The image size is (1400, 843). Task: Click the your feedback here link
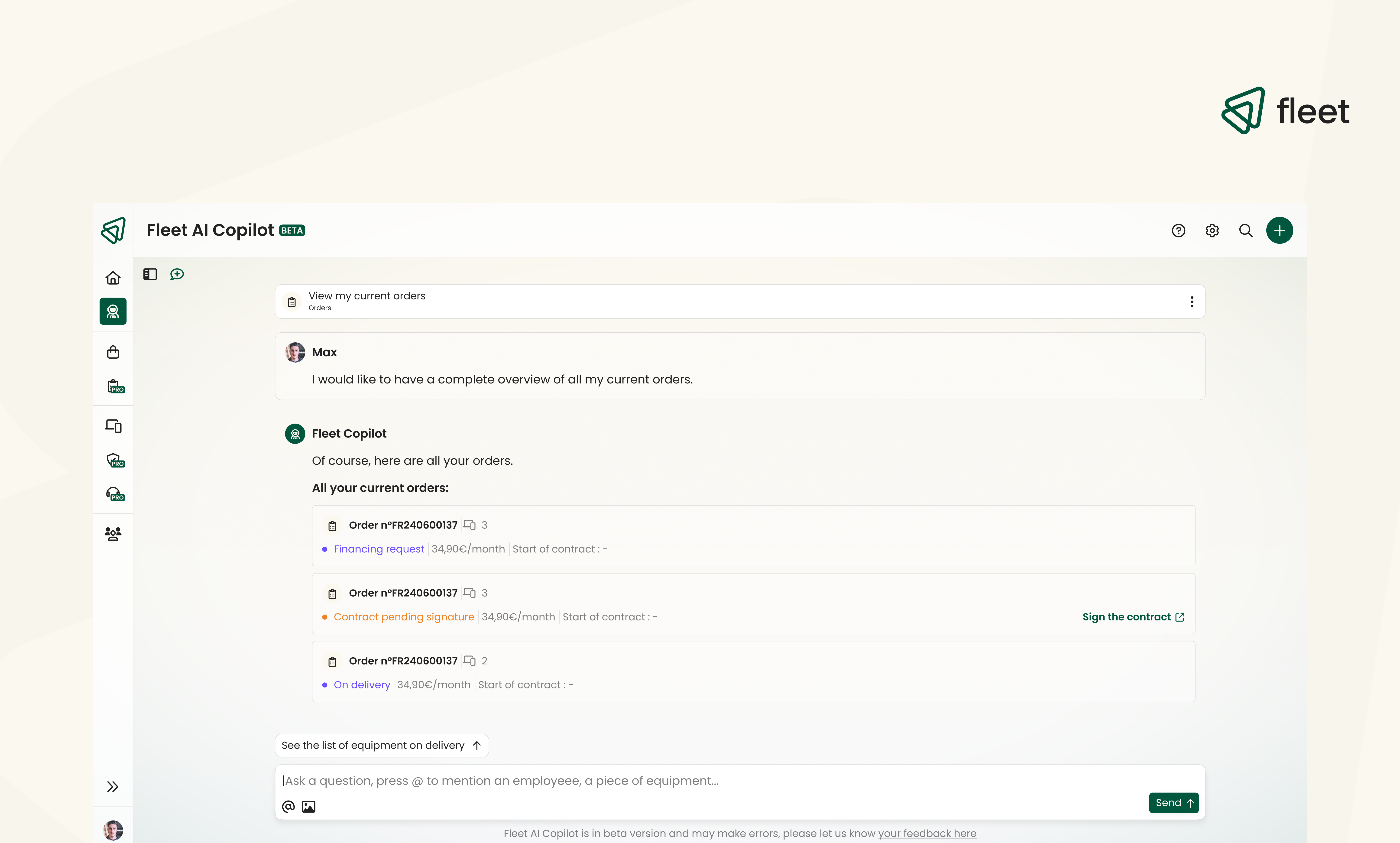927,833
